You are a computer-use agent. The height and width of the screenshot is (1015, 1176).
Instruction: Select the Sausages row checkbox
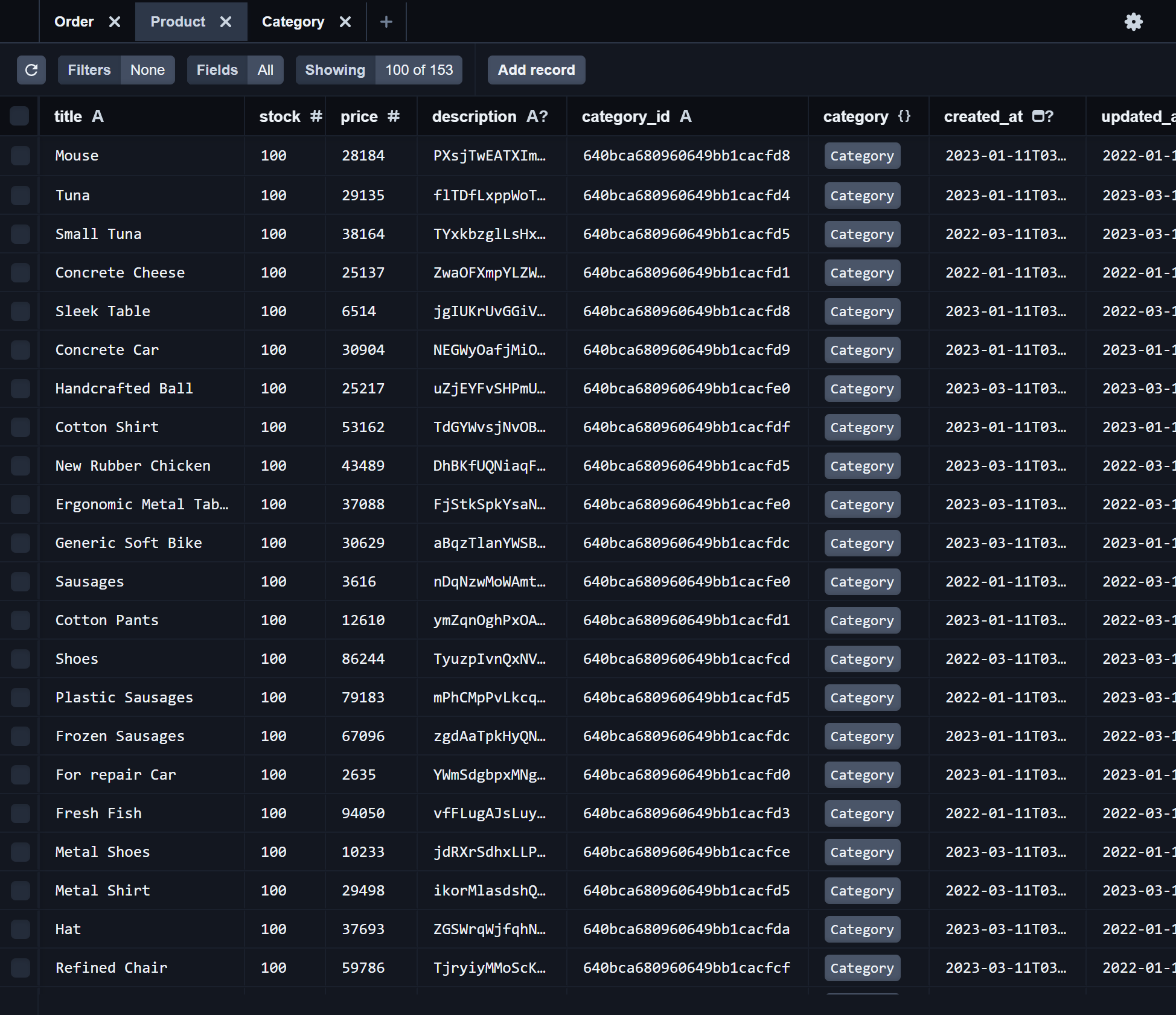click(21, 582)
